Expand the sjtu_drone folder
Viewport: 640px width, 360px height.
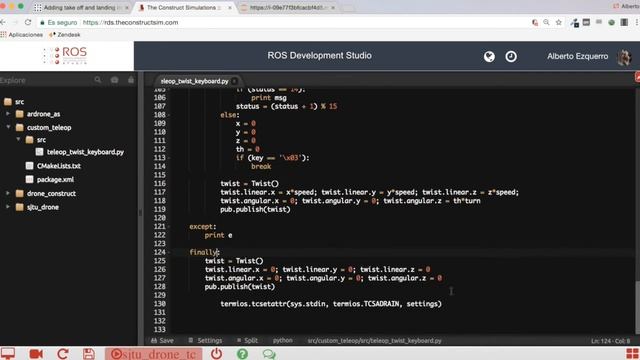pyautogui.click(x=8, y=207)
